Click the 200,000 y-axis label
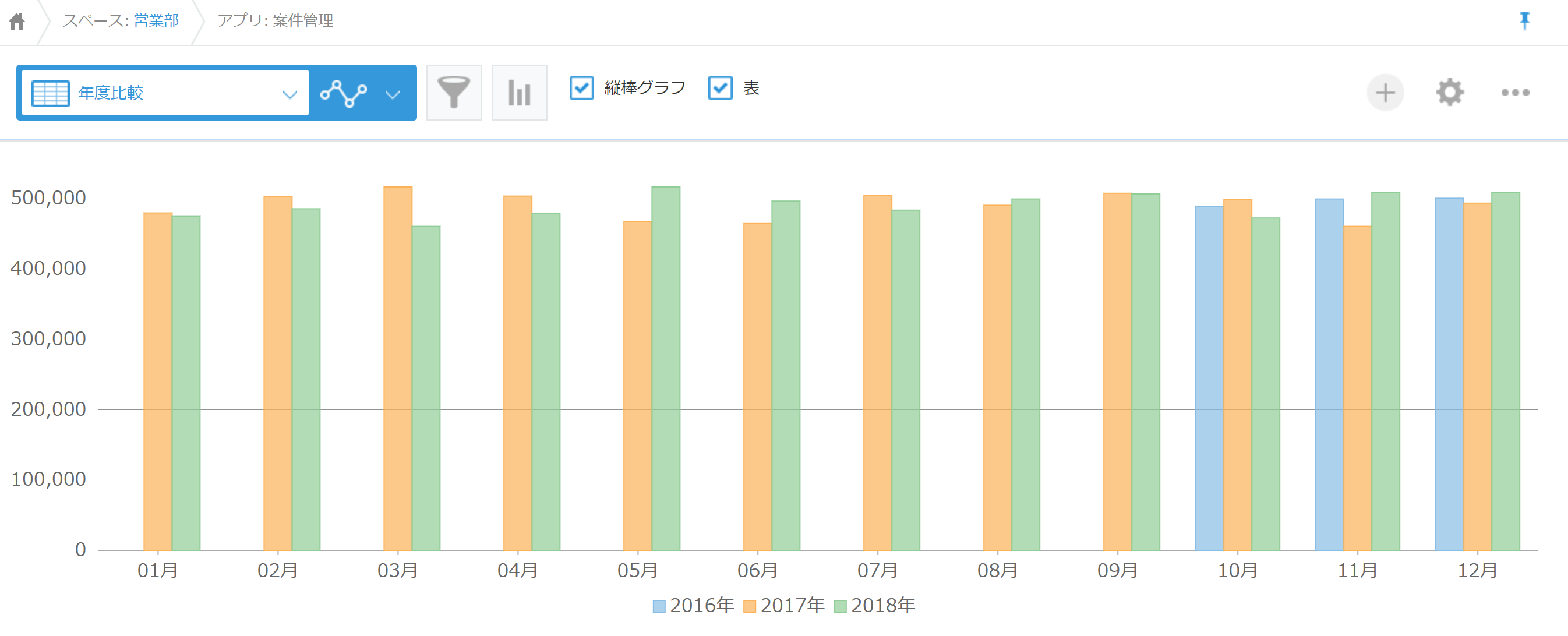 [49, 409]
